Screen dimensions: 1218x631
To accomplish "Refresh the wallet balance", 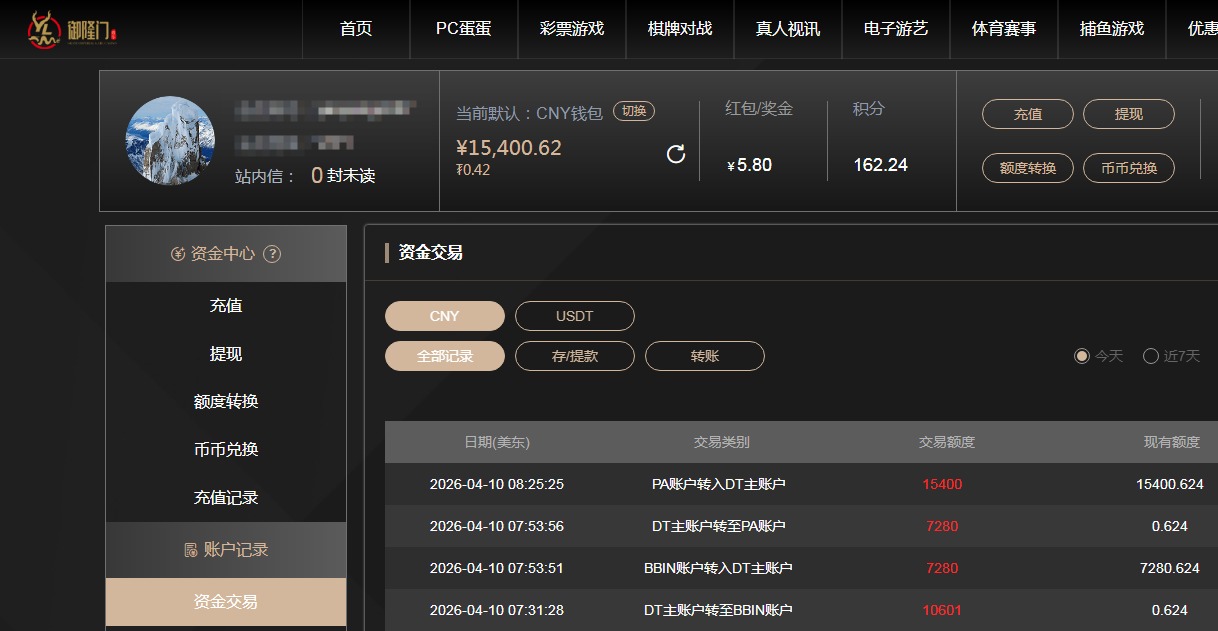I will point(676,154).
